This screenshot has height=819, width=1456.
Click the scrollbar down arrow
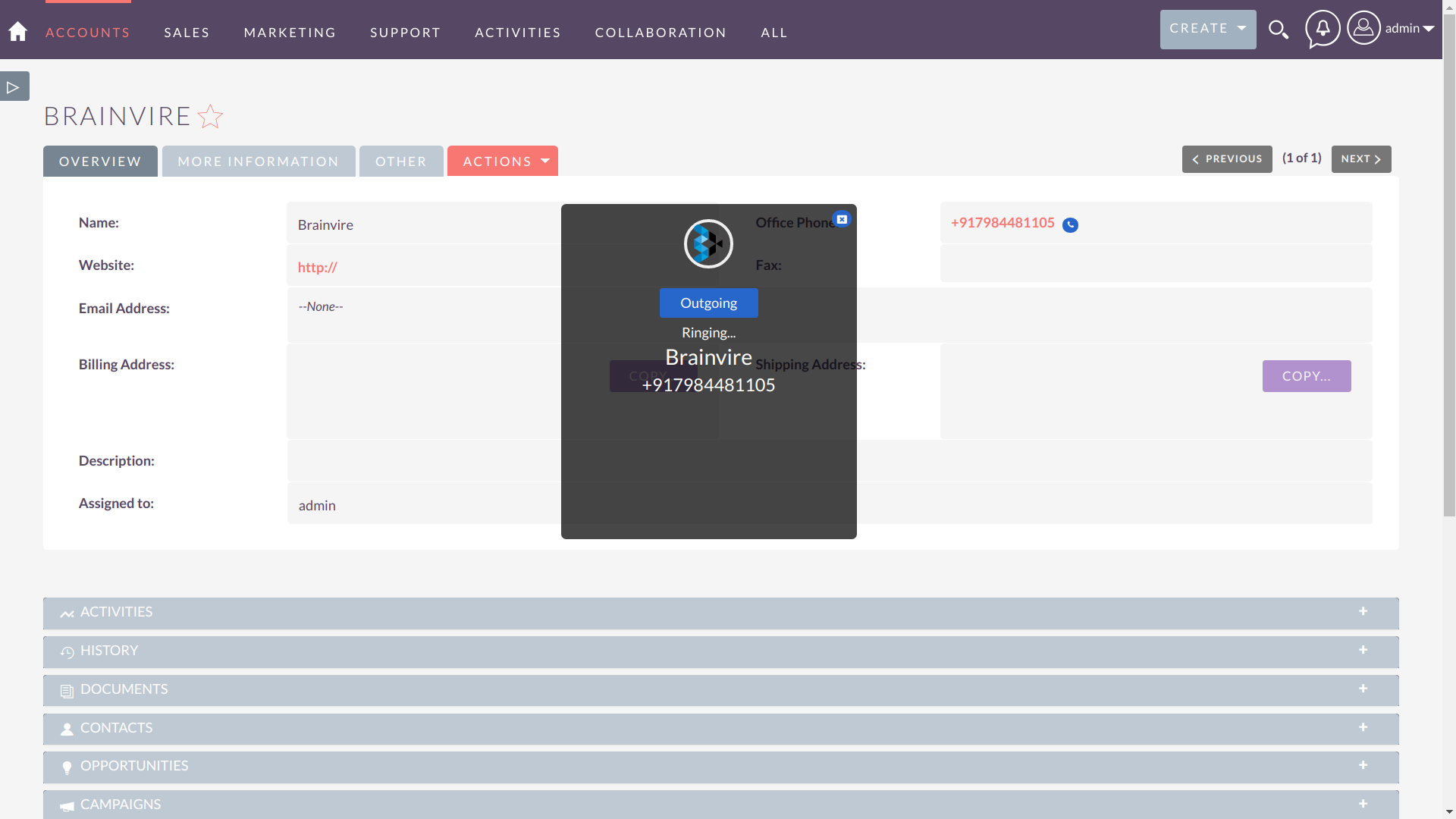tap(1449, 812)
